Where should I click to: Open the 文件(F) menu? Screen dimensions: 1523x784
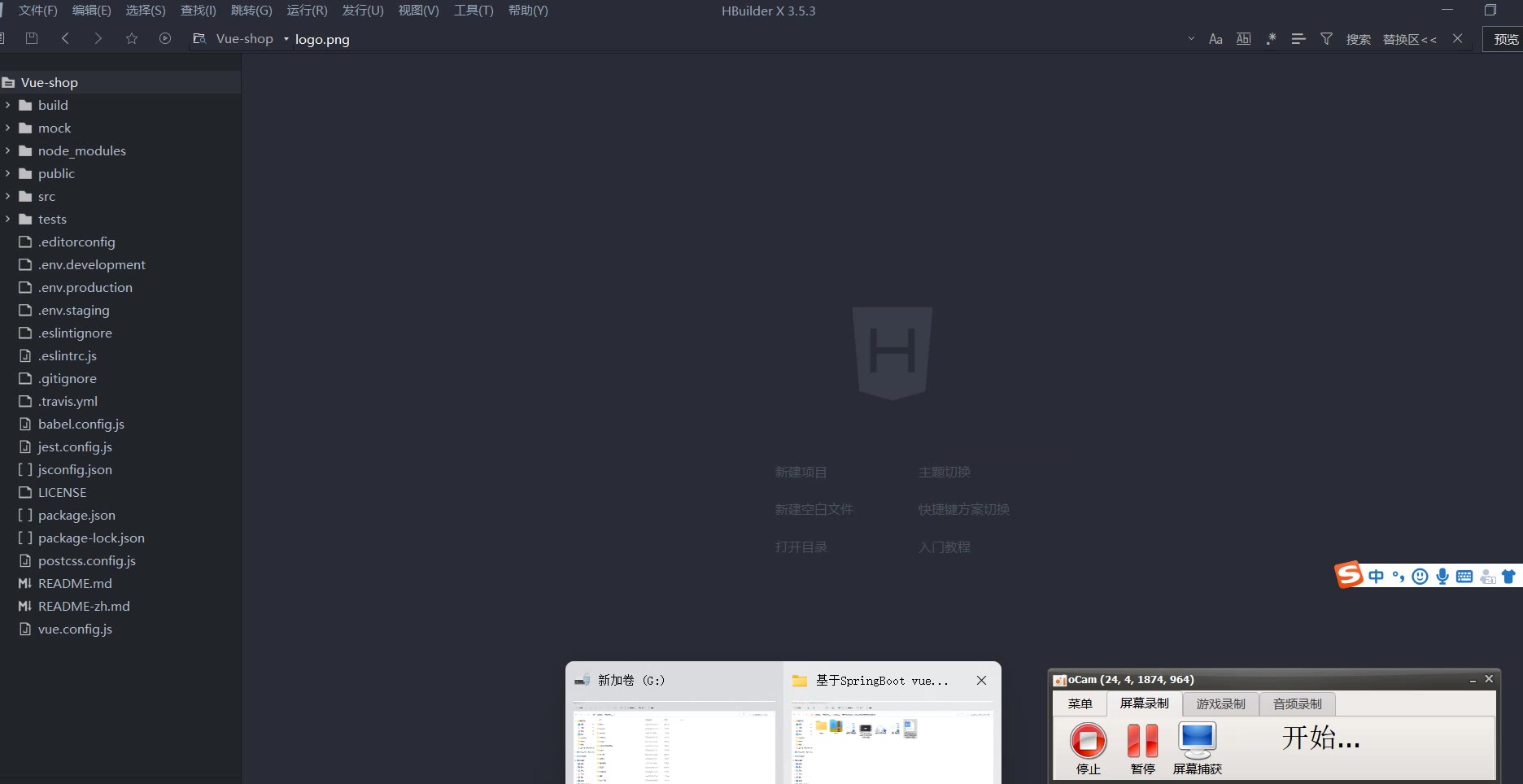38,11
